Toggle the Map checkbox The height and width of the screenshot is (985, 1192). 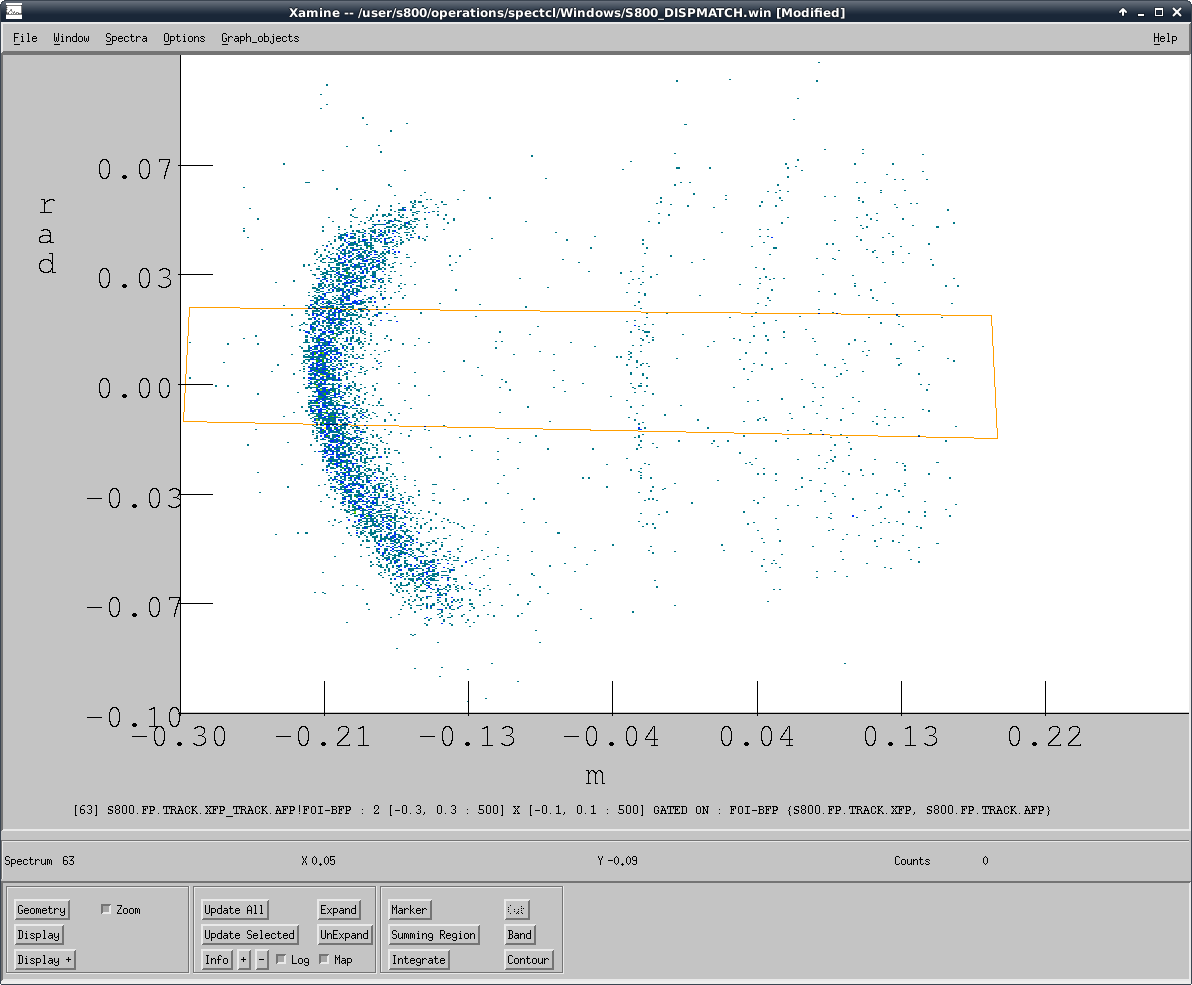pyautogui.click(x=324, y=960)
